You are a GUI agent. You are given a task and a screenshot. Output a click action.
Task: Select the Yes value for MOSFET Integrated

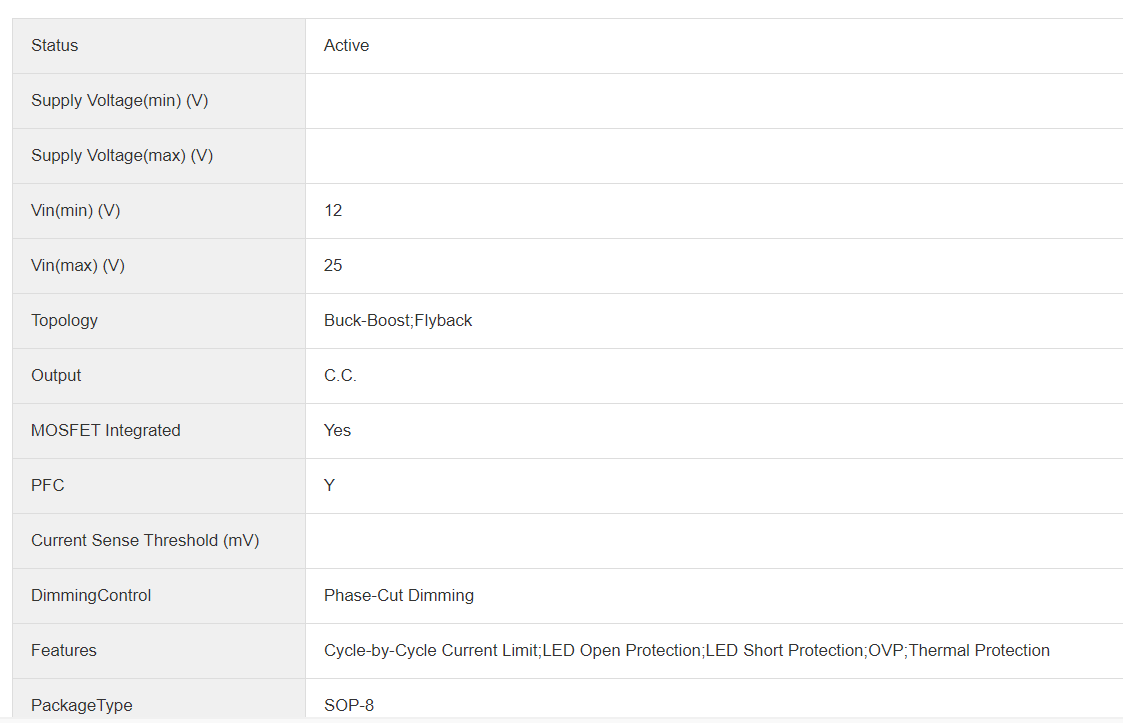coord(337,431)
